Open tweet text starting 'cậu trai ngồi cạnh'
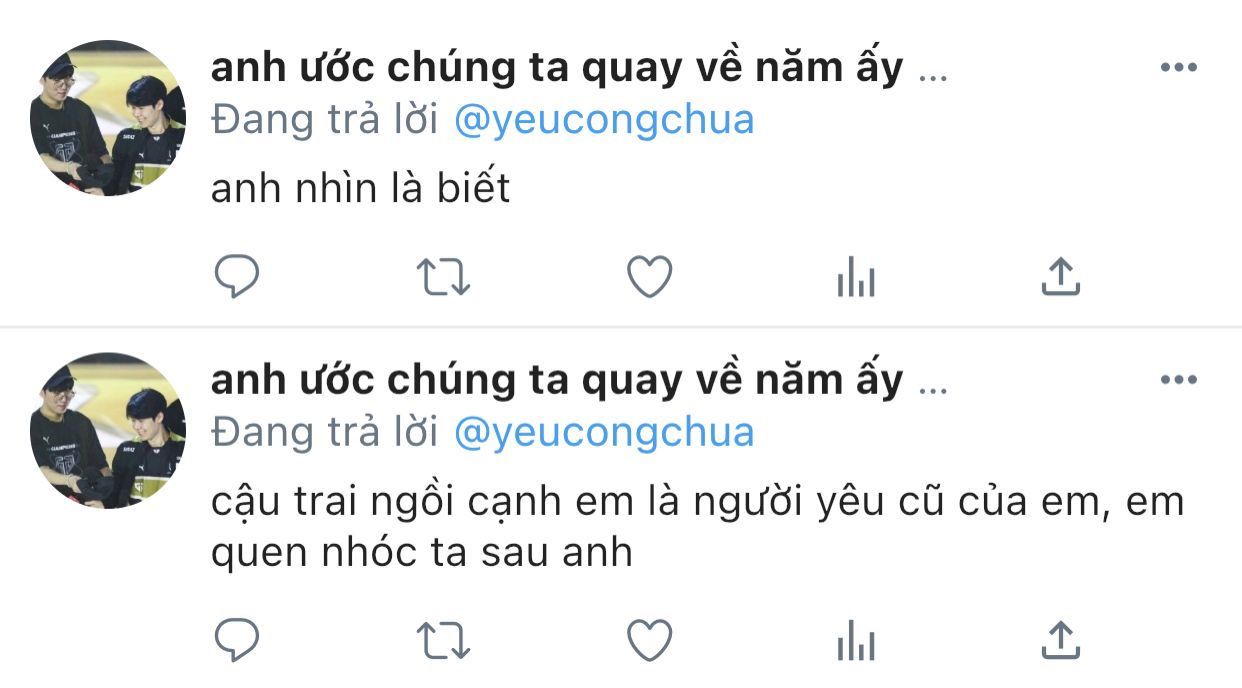Viewport: 1242px width, 688px height. point(697,526)
